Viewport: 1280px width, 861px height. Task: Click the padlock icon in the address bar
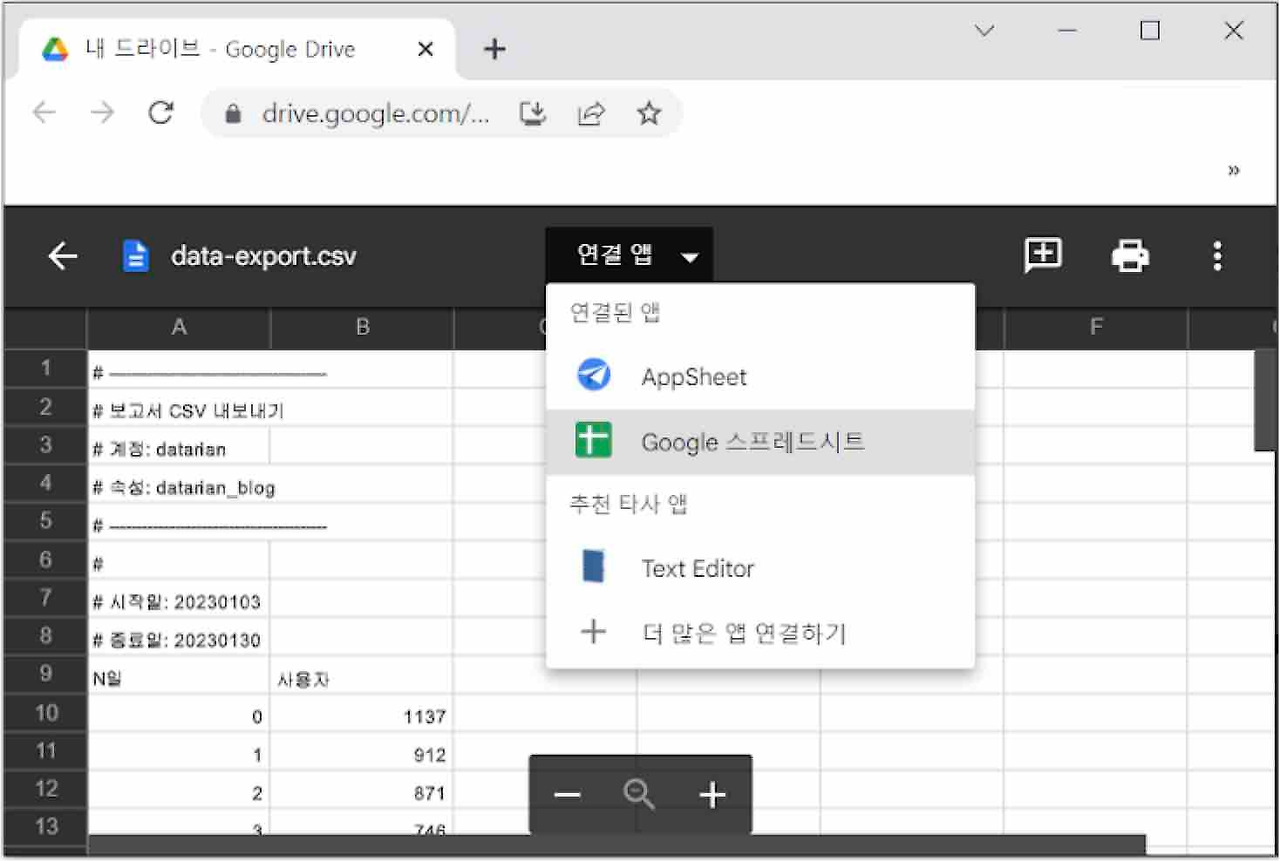coord(233,114)
